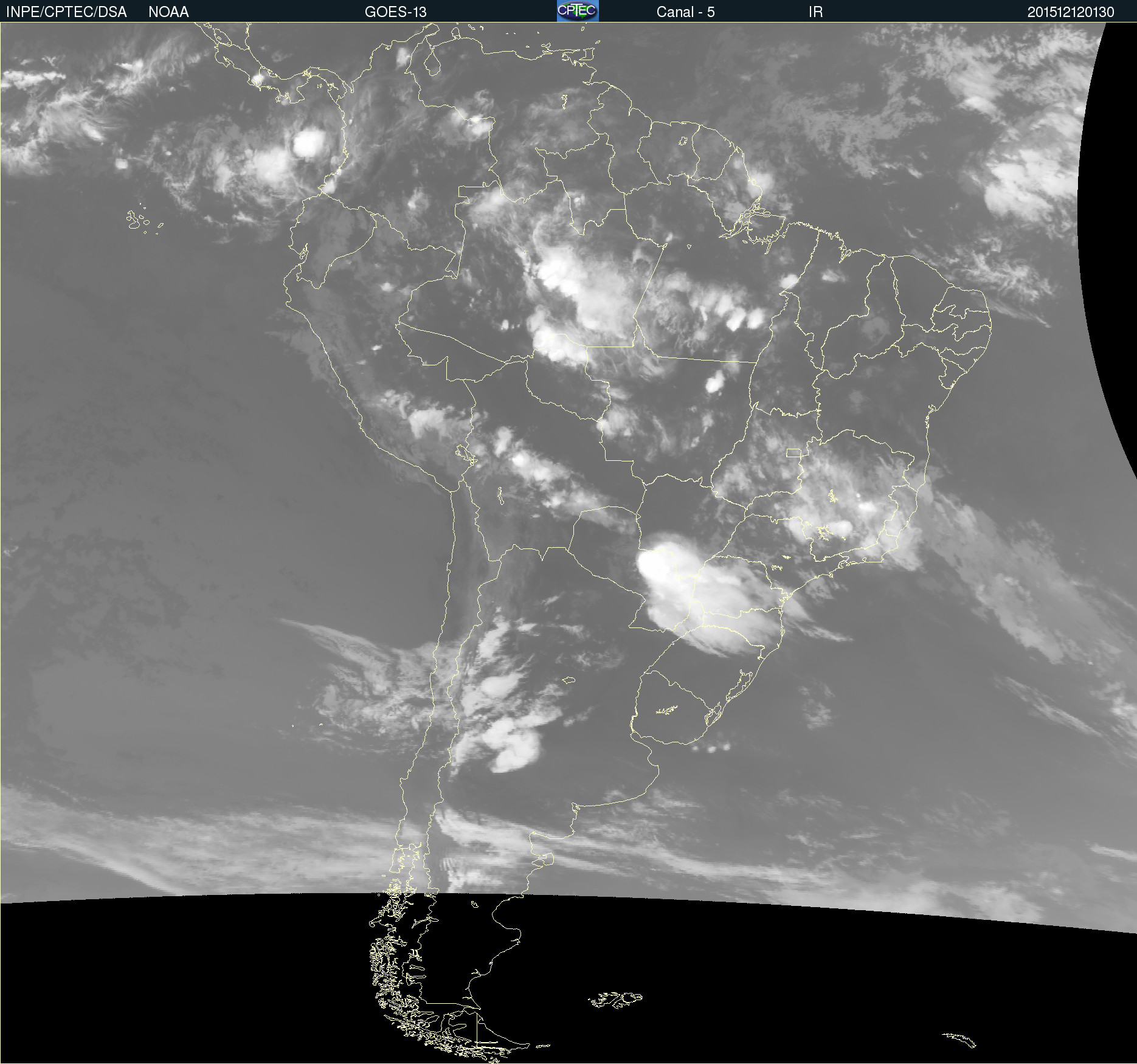Click the NOAA label in header
The width and height of the screenshot is (1137, 1064).
click(168, 12)
